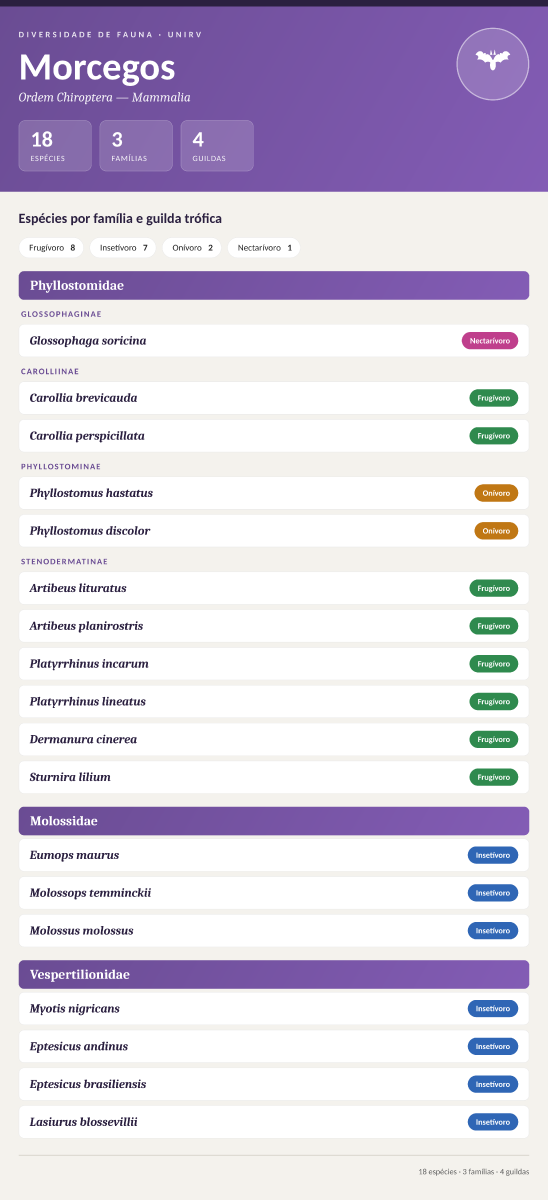This screenshot has width=548, height=1200.
Task: Select the Eumops maurus entry
Action: 274,855
